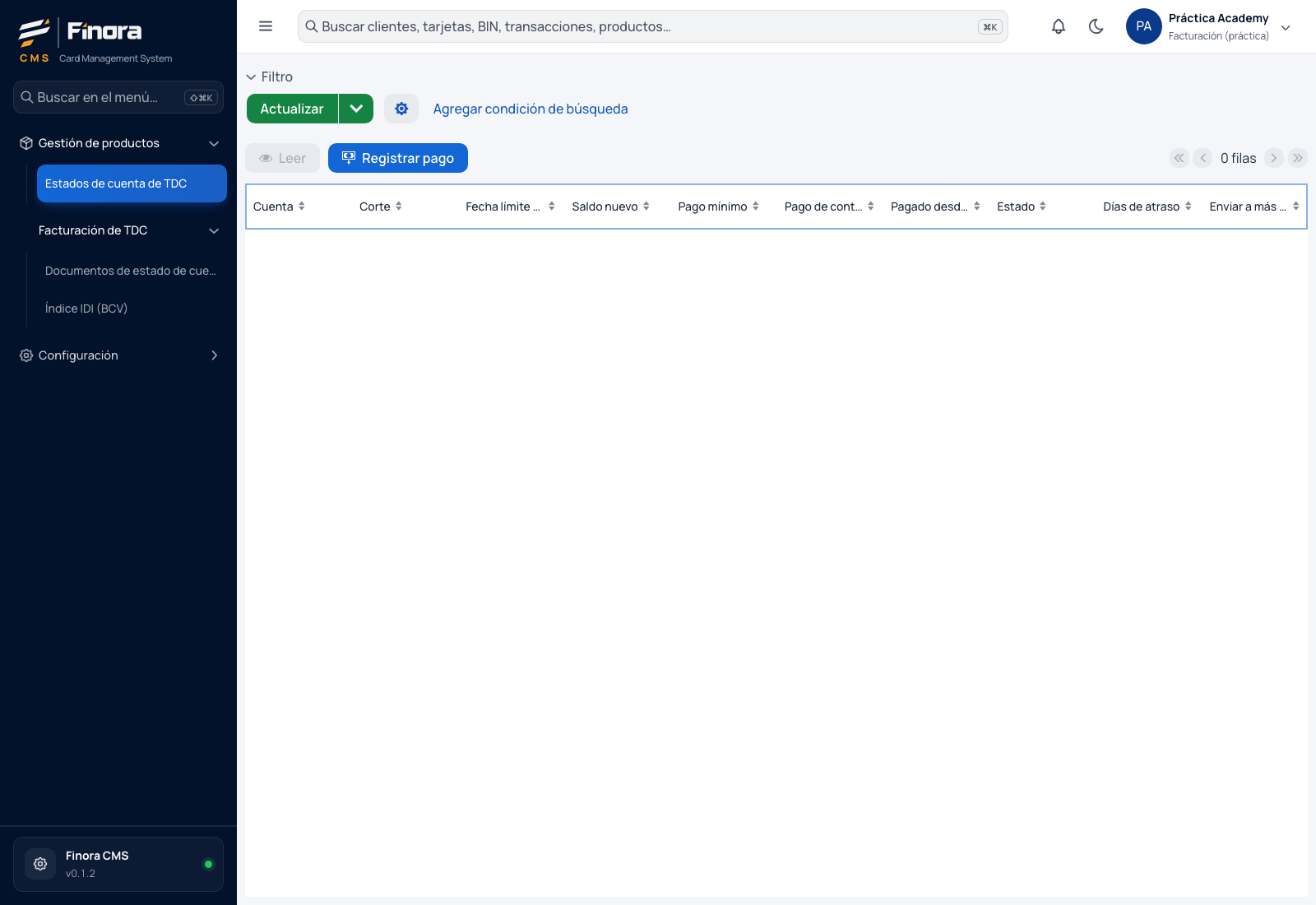Click Agregar condición de búsqueda link

tap(531, 109)
